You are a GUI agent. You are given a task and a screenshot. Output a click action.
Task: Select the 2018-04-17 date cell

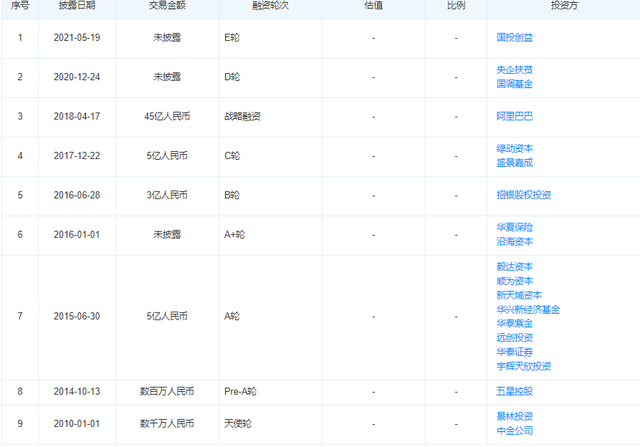(77, 116)
